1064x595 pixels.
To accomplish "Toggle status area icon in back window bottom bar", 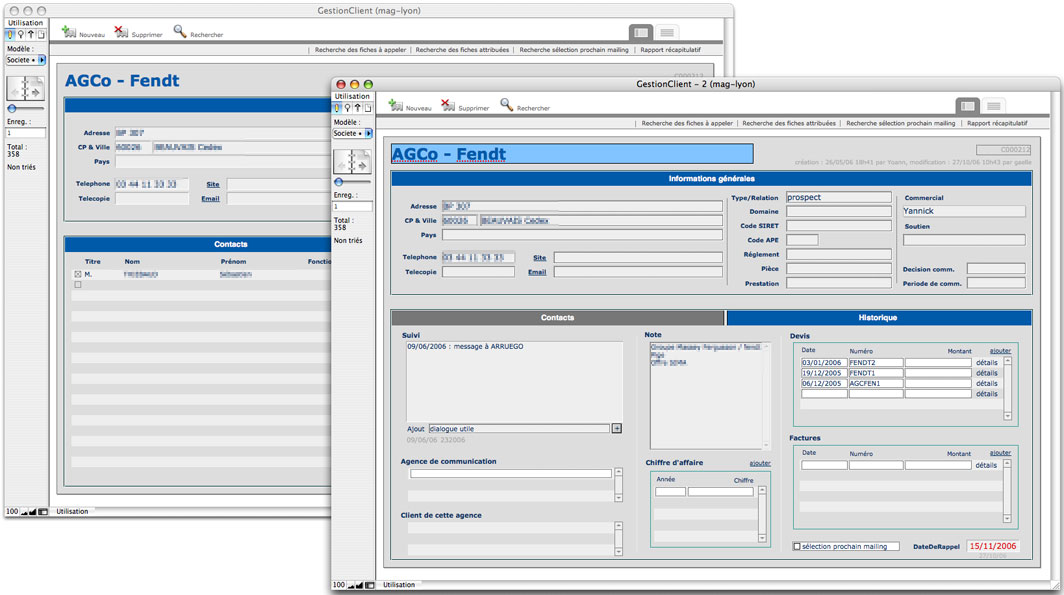I will [43, 512].
